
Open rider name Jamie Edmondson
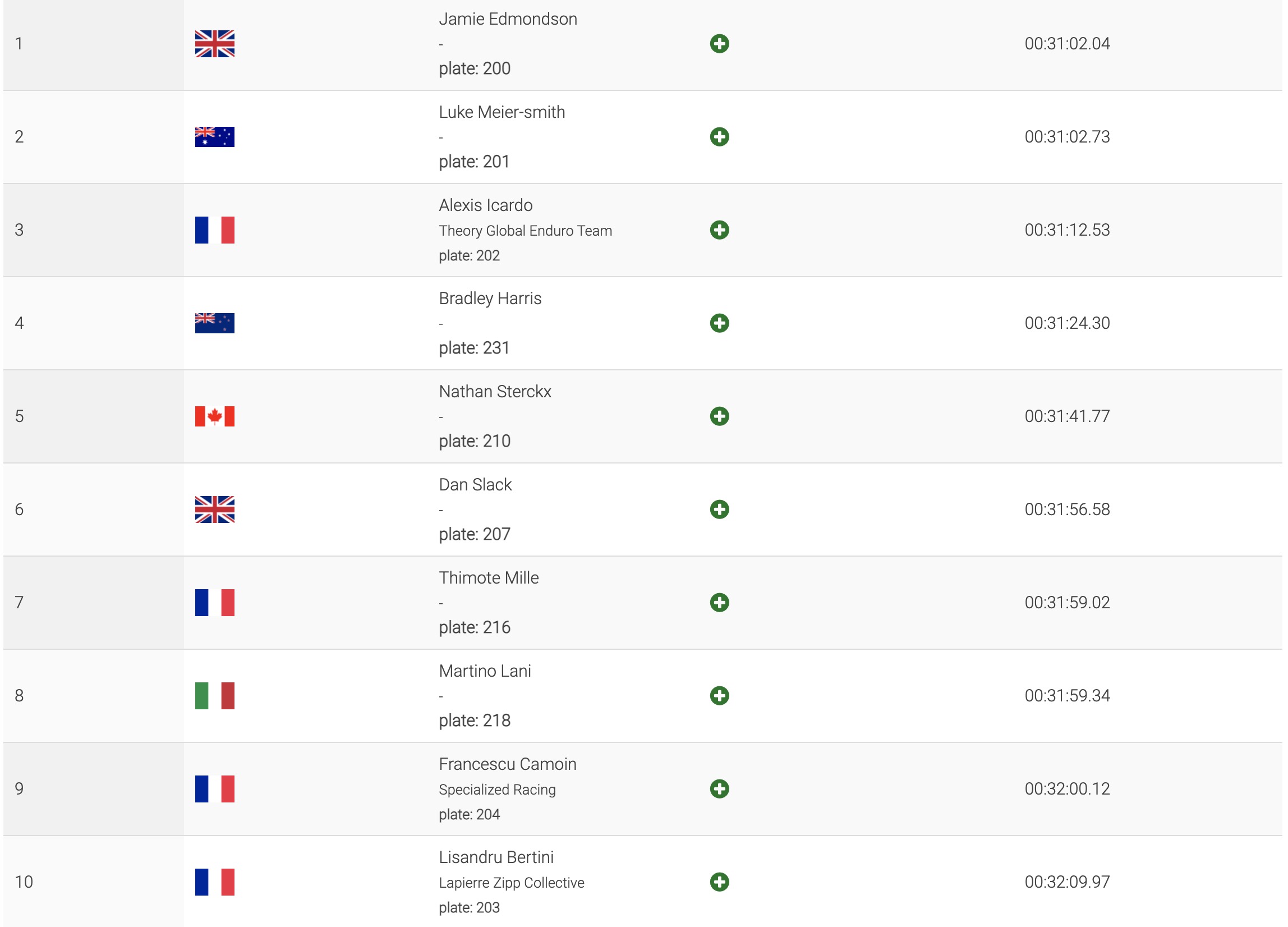click(x=508, y=19)
